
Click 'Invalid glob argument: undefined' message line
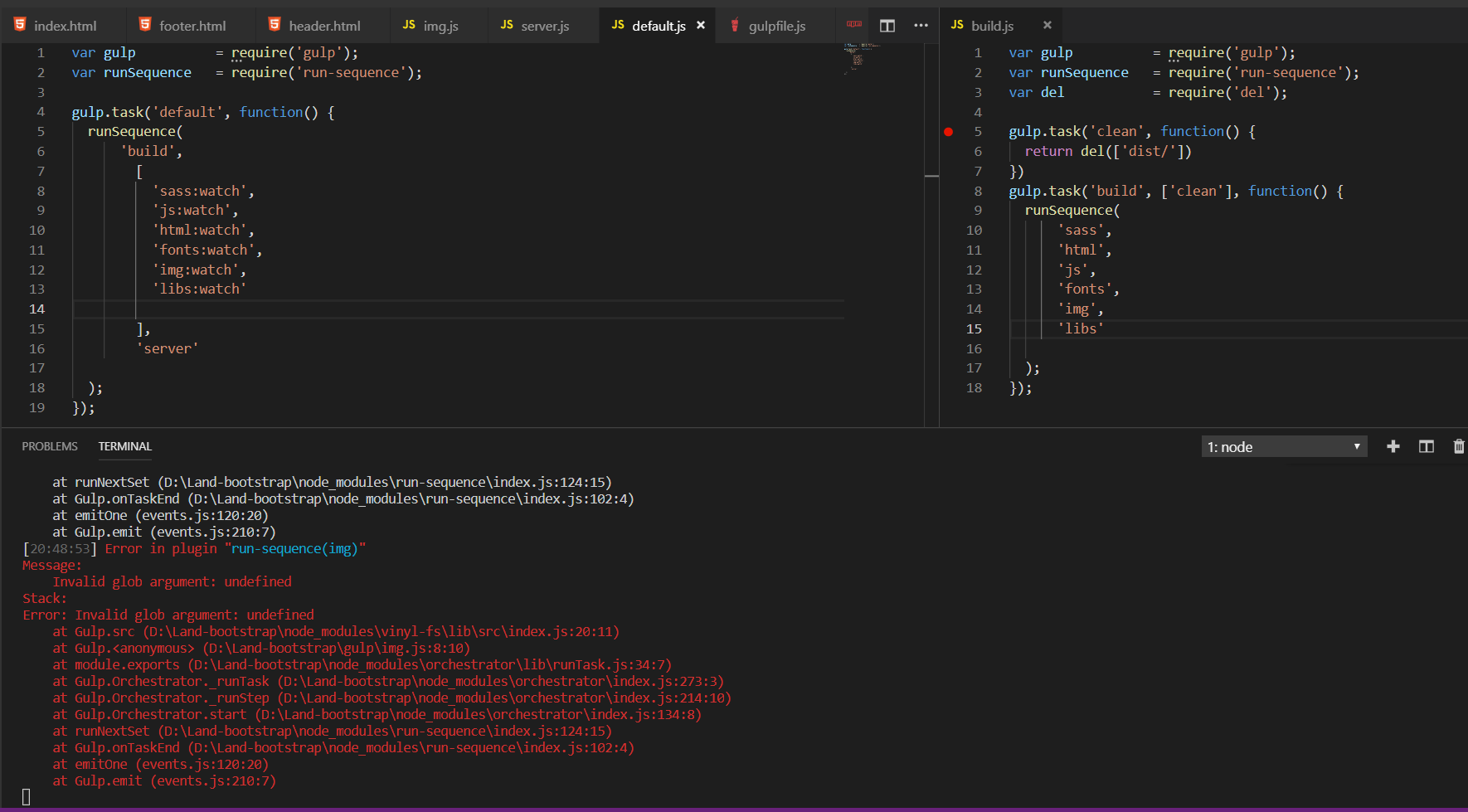coord(173,582)
